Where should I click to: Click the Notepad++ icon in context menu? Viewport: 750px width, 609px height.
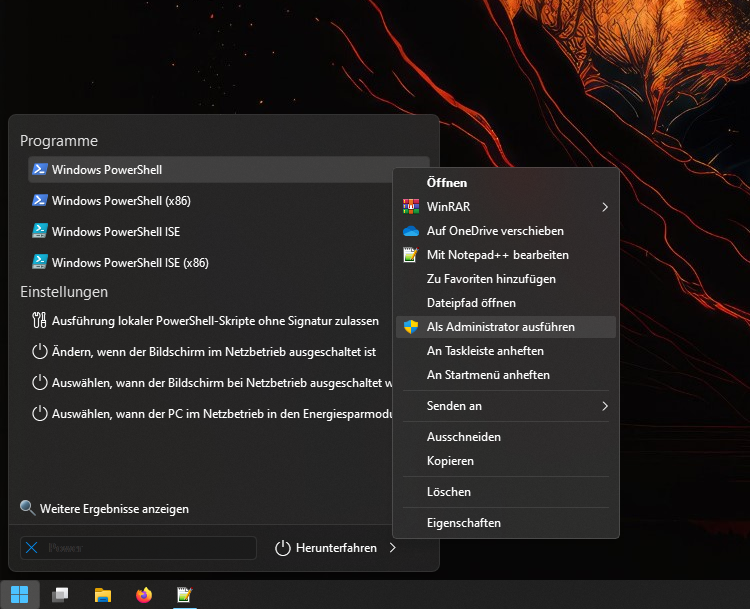click(411, 255)
